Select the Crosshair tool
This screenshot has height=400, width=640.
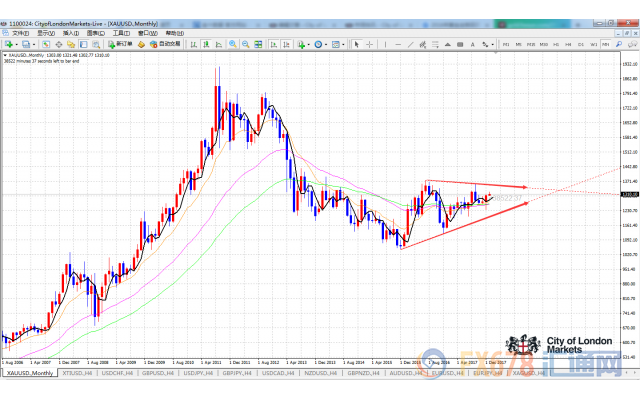pyautogui.click(x=369, y=44)
